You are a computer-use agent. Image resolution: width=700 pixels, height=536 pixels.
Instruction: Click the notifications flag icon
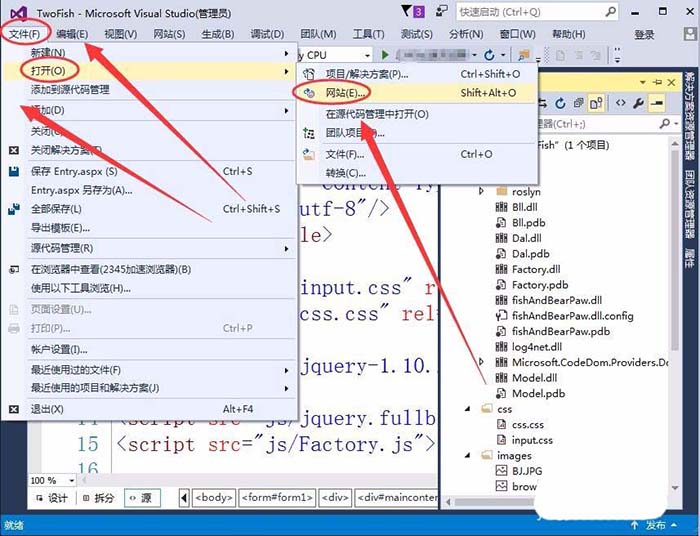click(x=407, y=11)
